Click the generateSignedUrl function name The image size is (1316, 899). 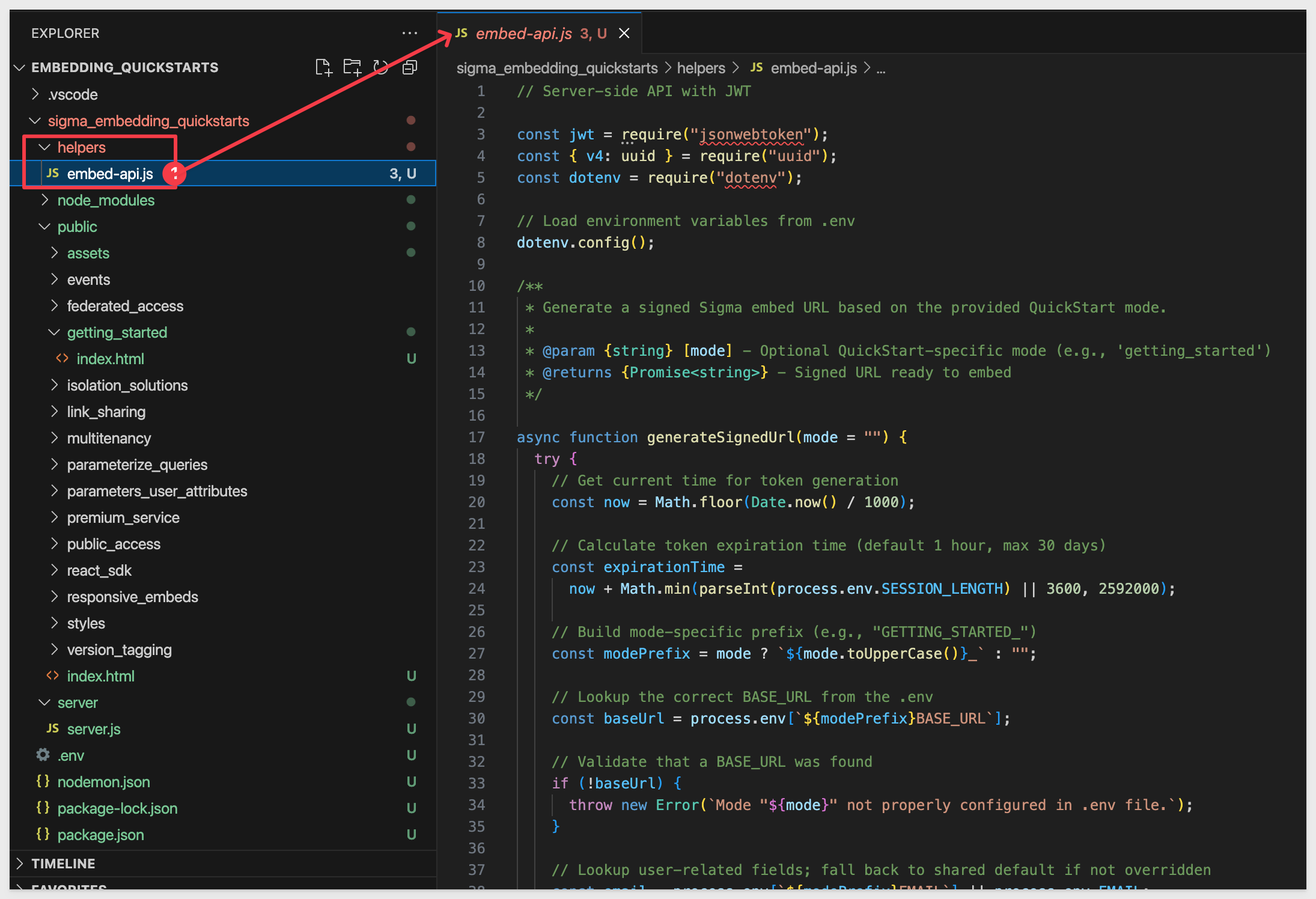click(x=720, y=437)
